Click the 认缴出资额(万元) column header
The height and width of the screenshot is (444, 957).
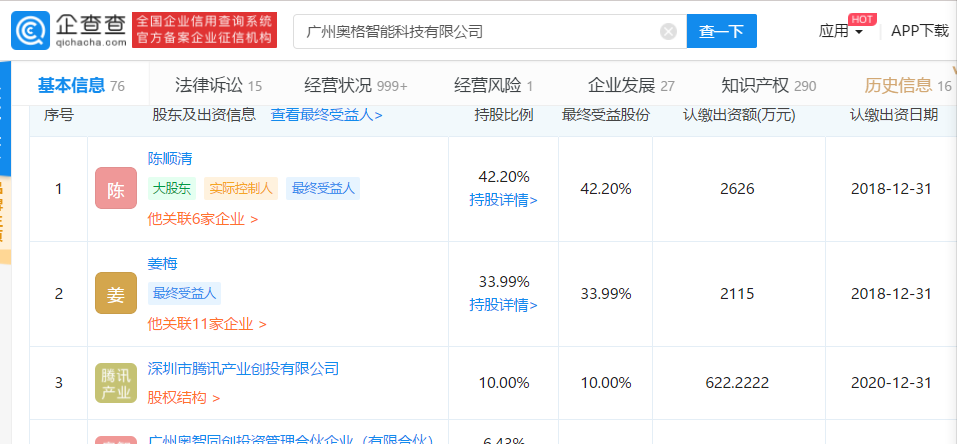(x=739, y=115)
